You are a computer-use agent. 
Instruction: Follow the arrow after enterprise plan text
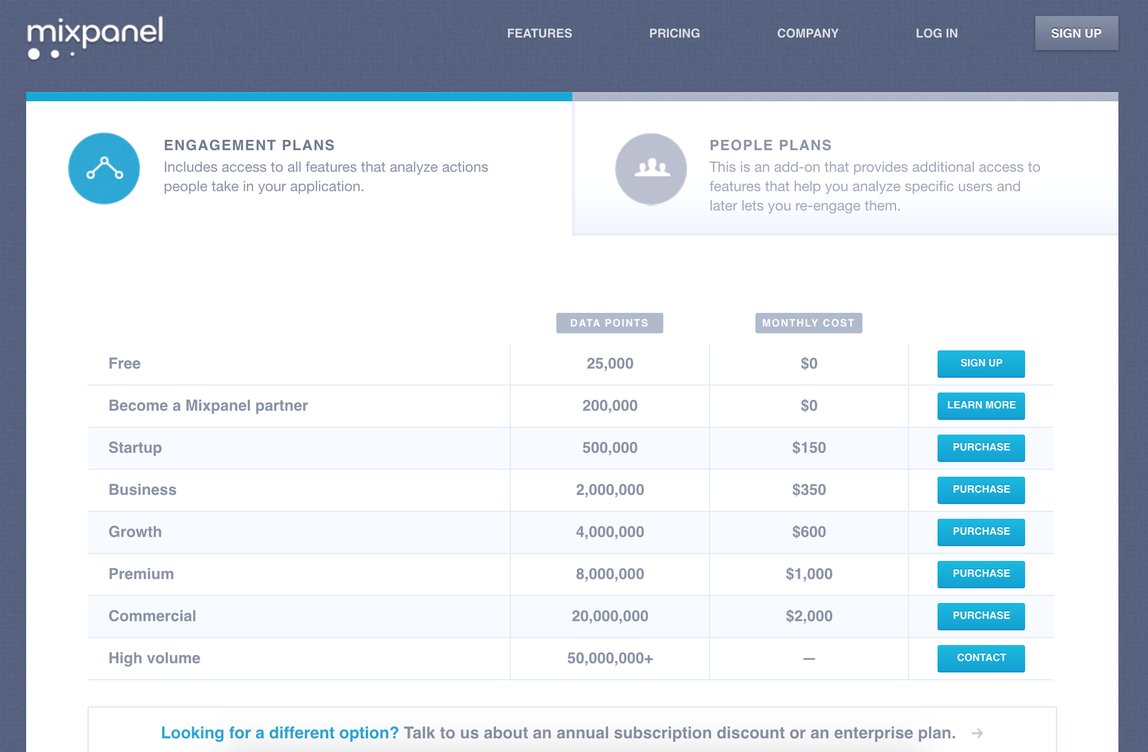coord(977,733)
